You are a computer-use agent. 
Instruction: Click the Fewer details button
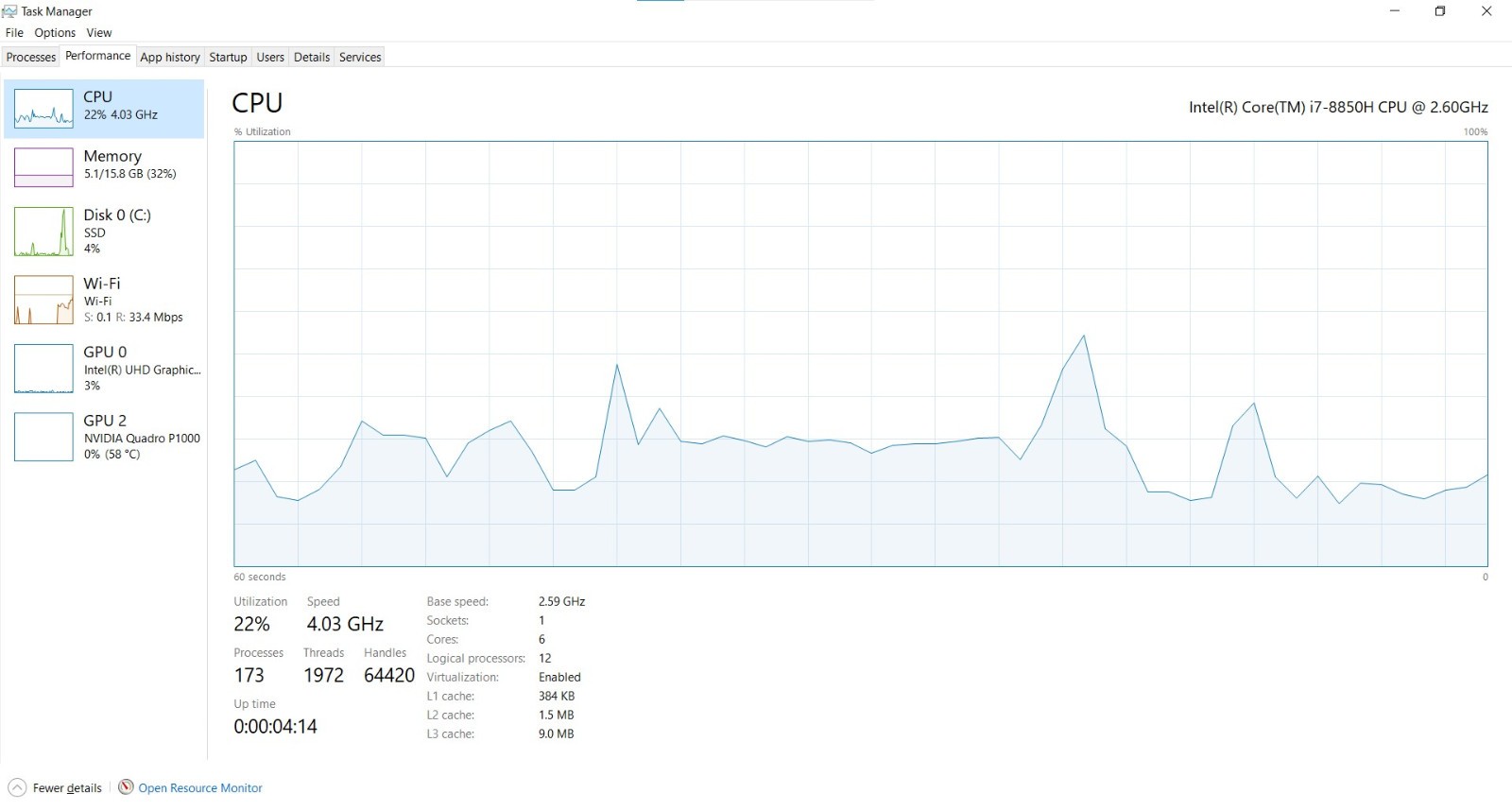56,787
